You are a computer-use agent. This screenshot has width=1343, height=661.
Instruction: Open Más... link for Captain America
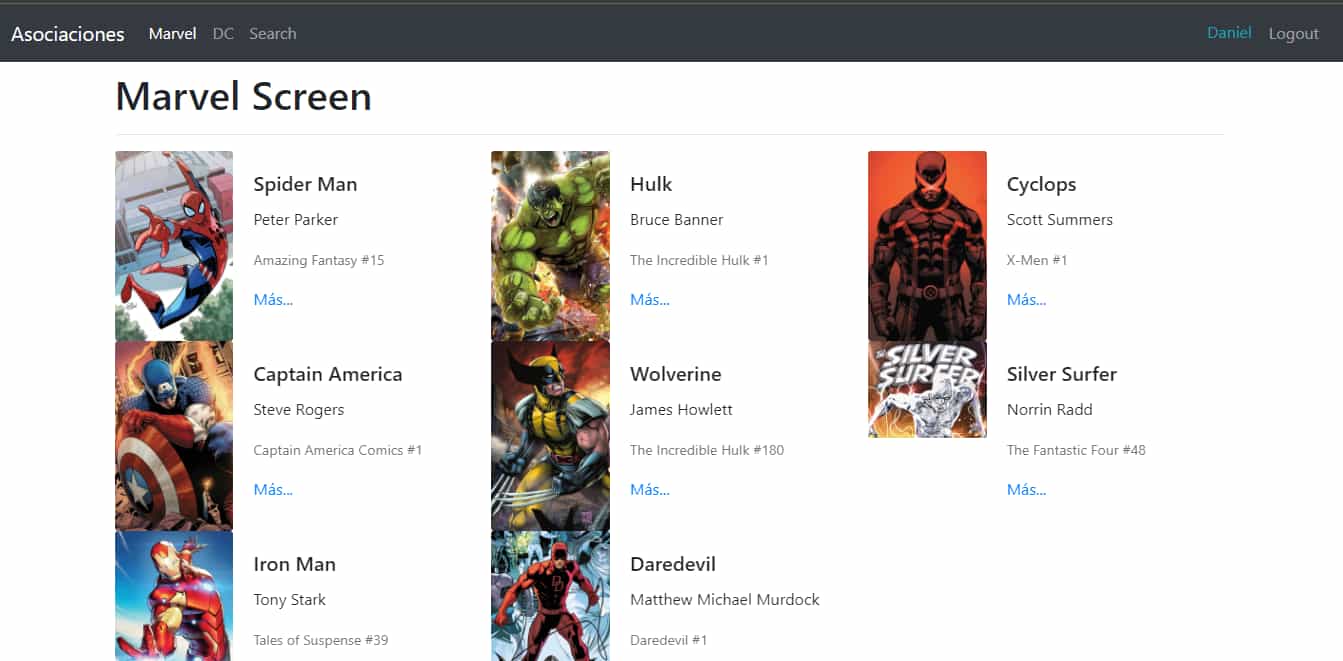pyautogui.click(x=273, y=490)
